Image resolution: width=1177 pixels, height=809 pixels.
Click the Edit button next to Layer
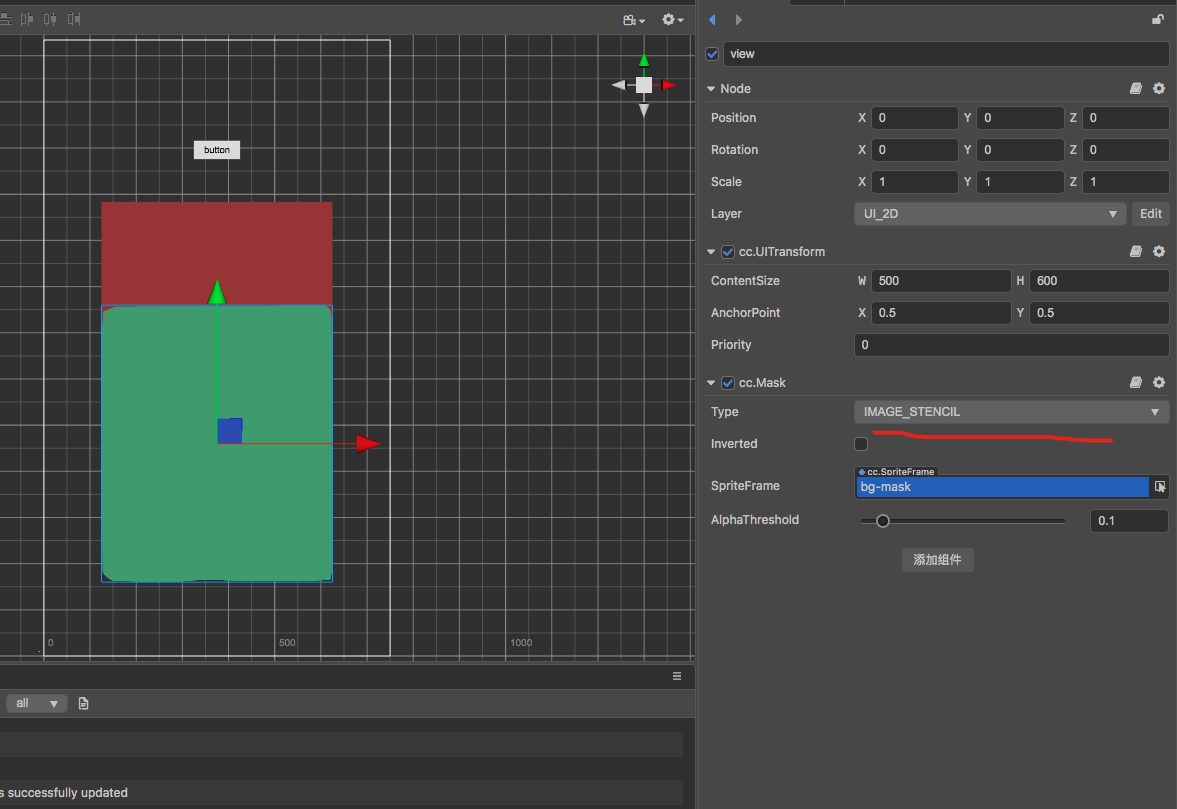(1150, 214)
